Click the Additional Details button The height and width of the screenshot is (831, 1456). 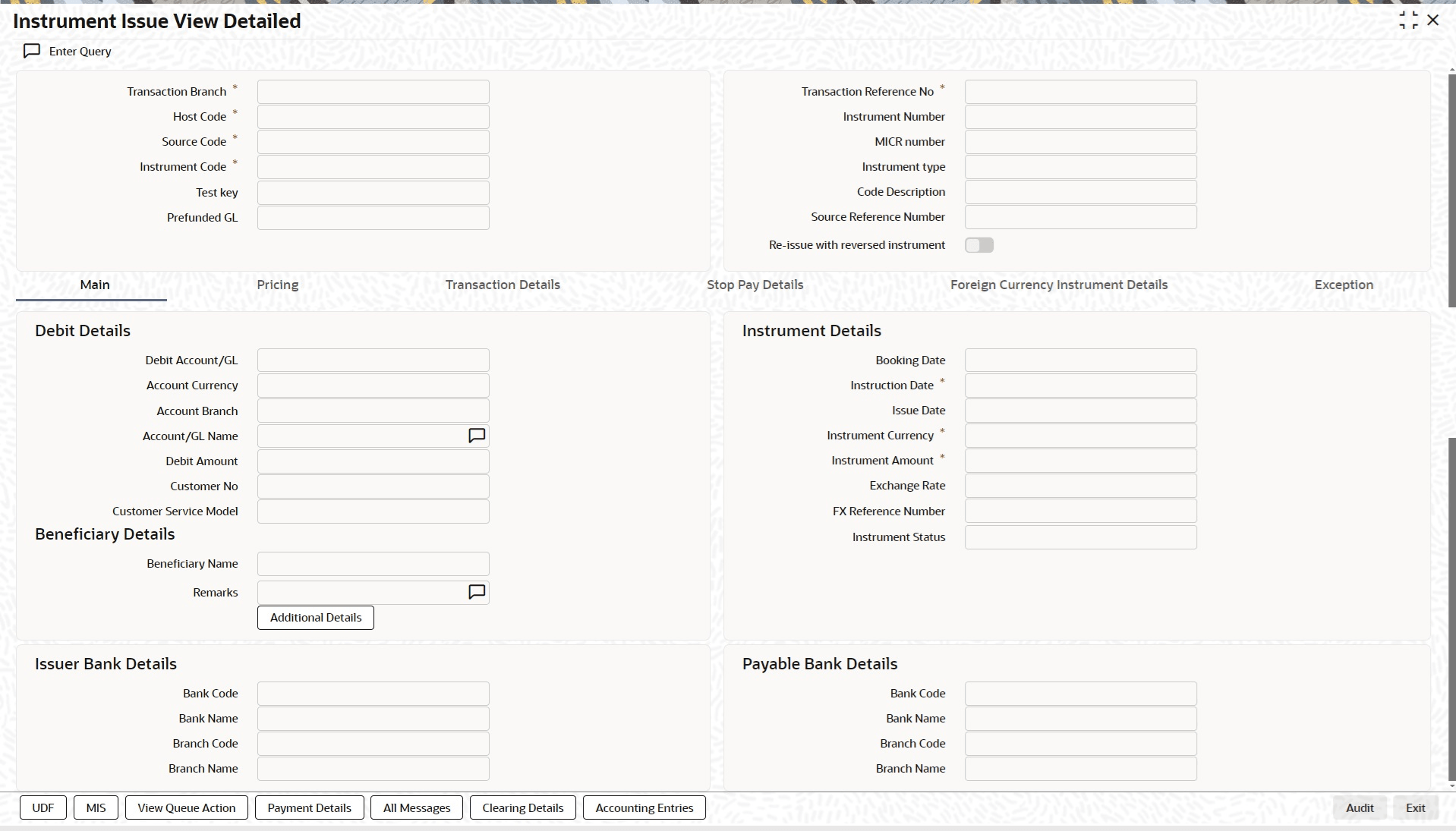click(x=316, y=617)
